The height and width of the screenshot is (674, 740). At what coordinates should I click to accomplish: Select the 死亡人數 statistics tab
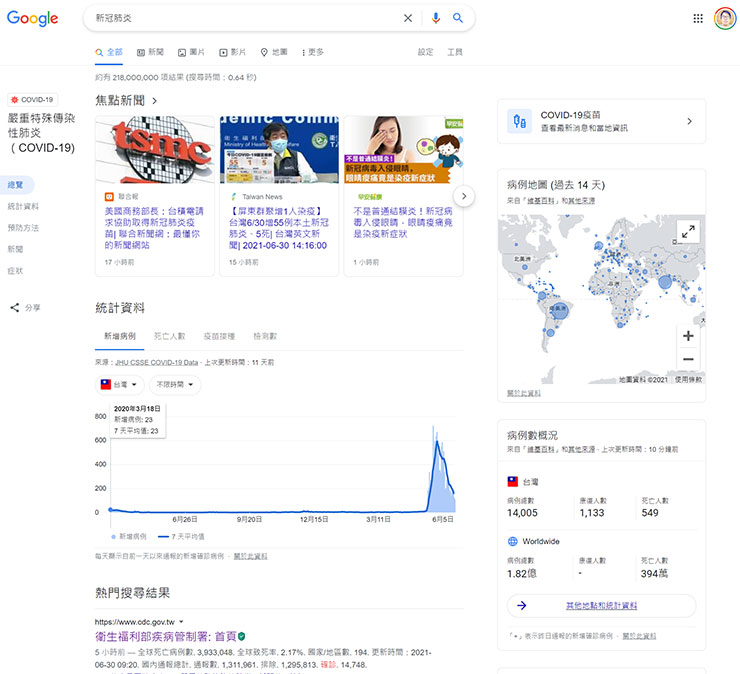pyautogui.click(x=169, y=336)
